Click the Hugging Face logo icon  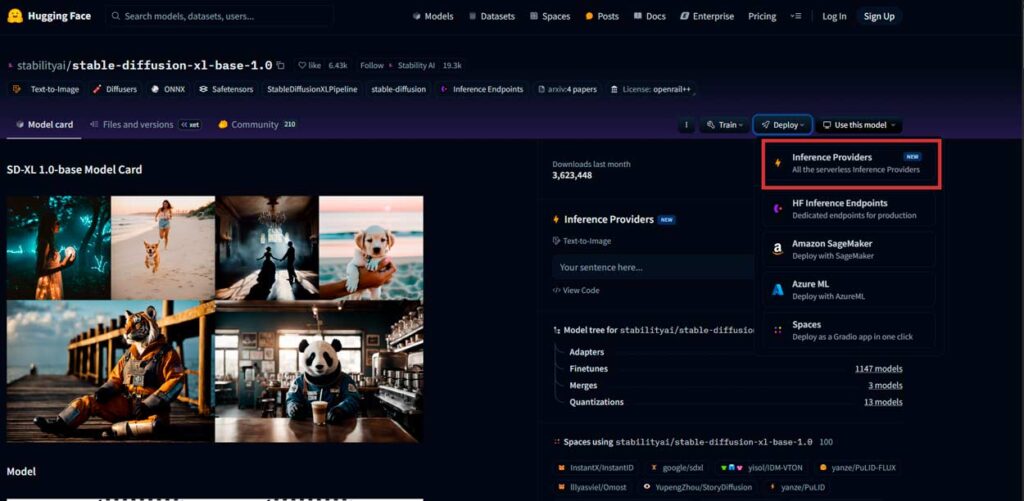(15, 16)
